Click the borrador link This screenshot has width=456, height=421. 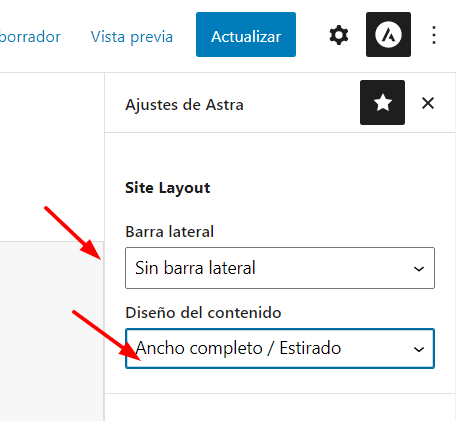(x=30, y=37)
